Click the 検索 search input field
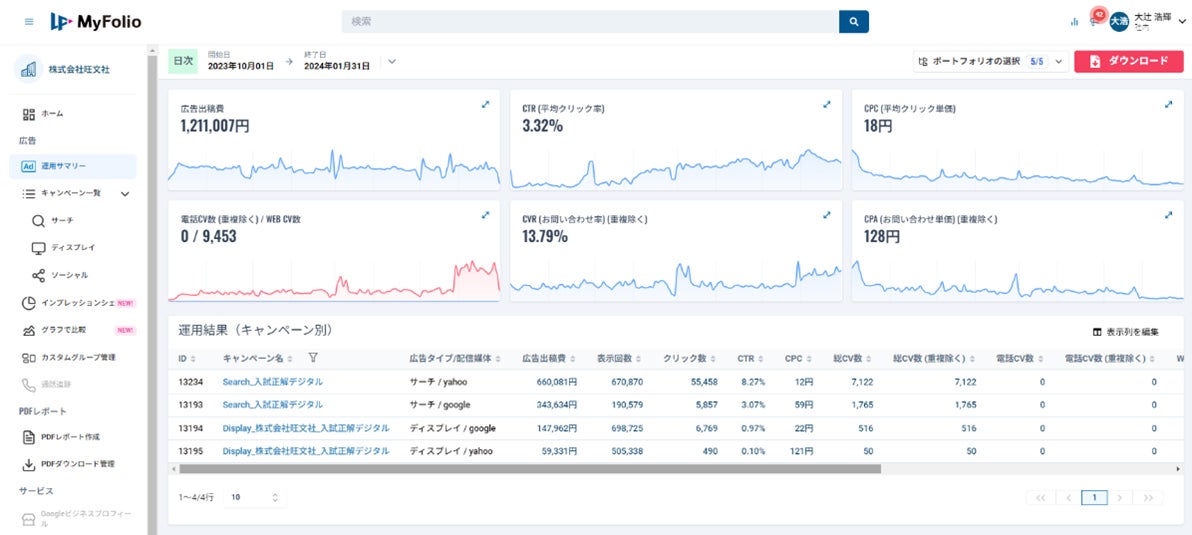Viewport: 1192px width, 535px height. click(x=590, y=22)
